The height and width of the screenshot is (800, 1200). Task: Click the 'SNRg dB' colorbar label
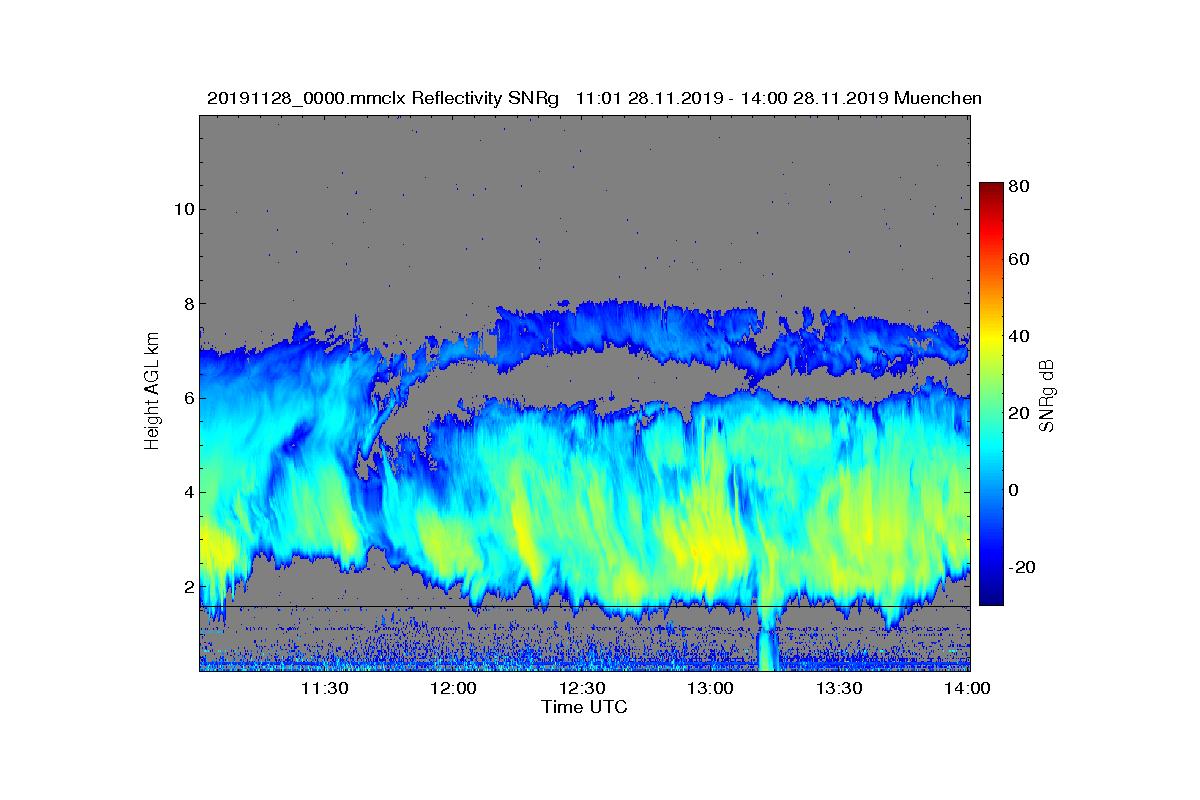(x=1048, y=395)
